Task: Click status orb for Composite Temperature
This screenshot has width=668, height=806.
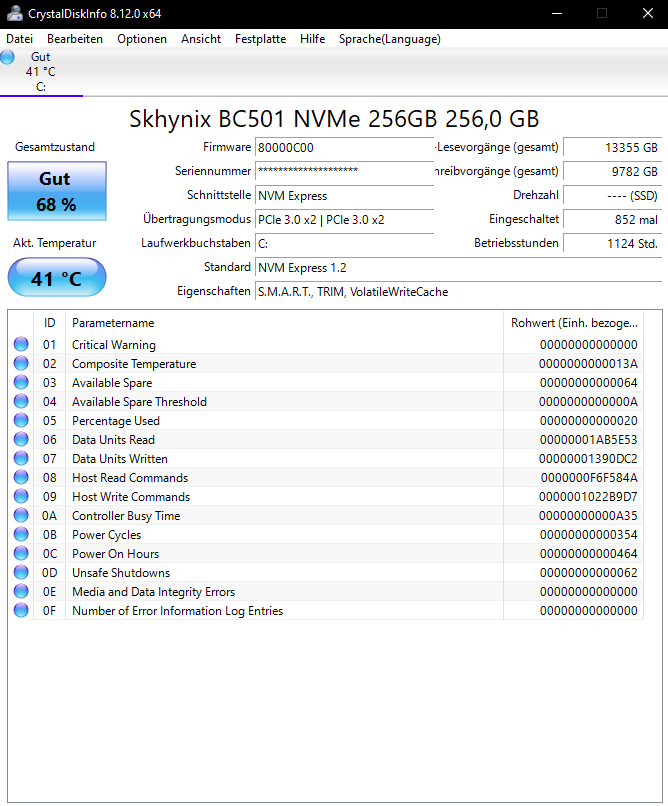Action: click(x=21, y=363)
